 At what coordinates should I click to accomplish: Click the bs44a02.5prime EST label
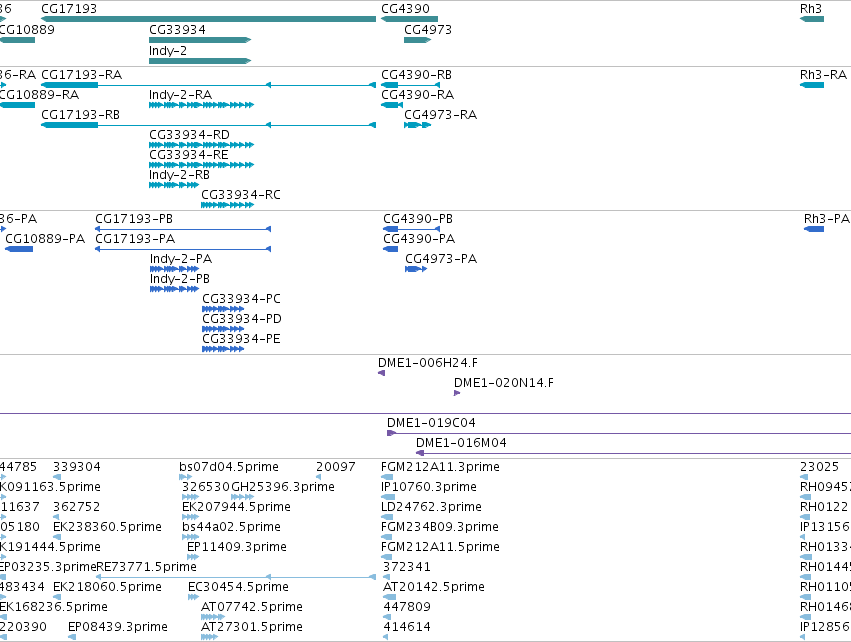(231, 527)
